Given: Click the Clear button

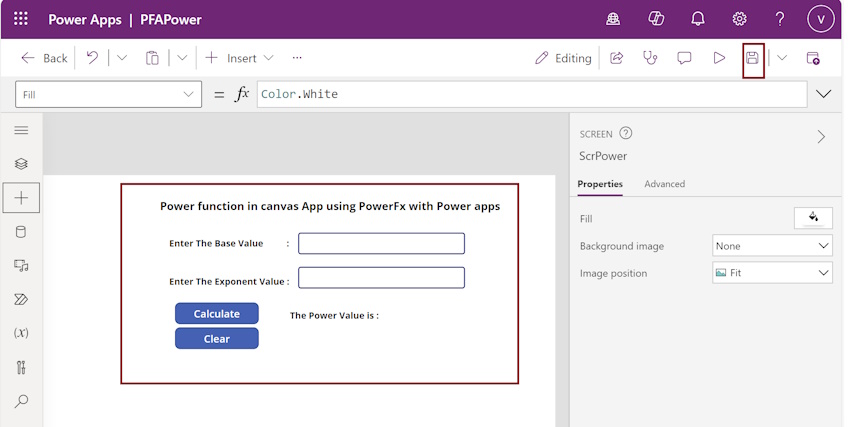Looking at the screenshot, I should pos(217,339).
